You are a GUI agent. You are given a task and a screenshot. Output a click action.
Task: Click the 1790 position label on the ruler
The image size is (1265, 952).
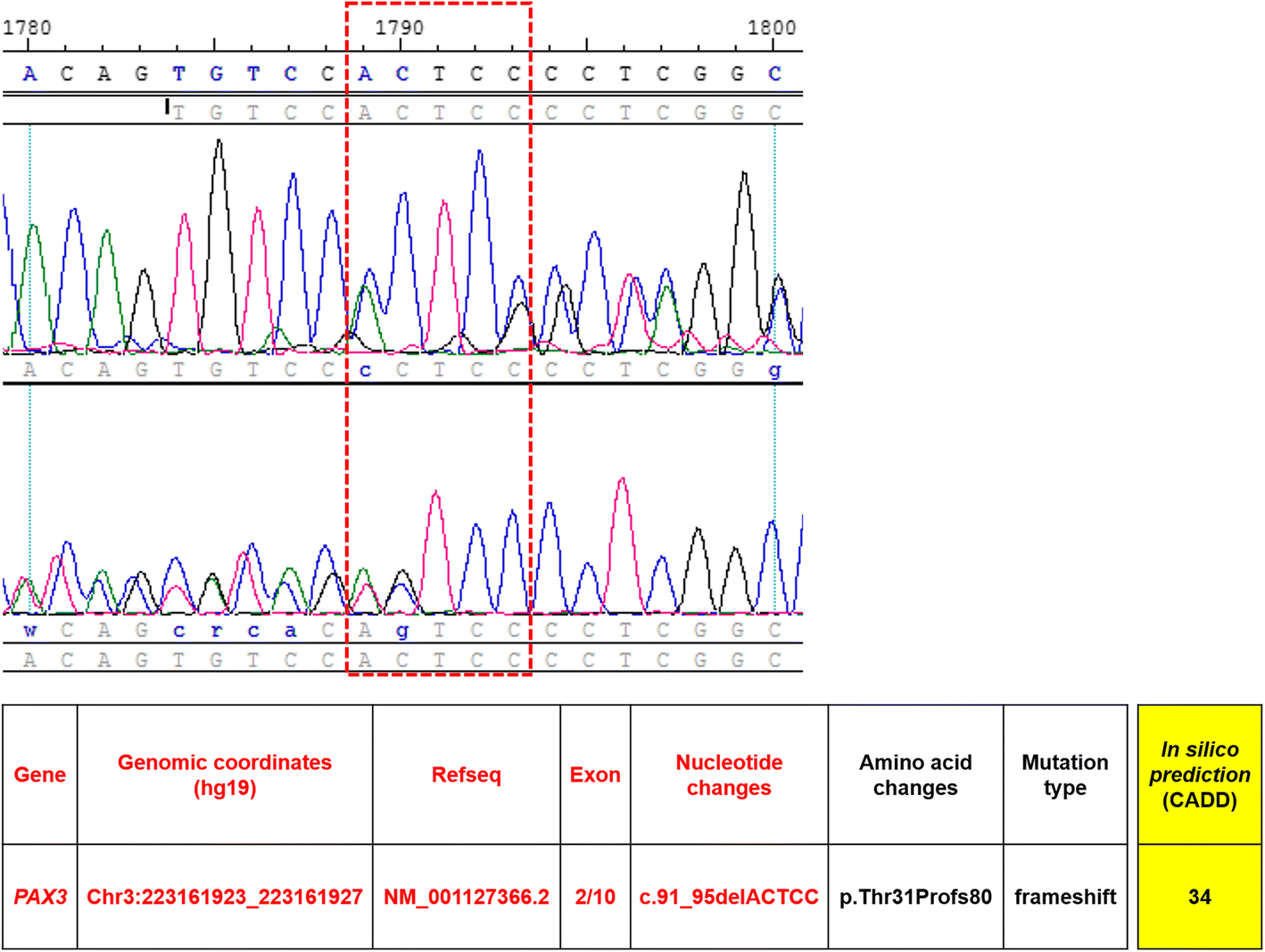[x=399, y=28]
